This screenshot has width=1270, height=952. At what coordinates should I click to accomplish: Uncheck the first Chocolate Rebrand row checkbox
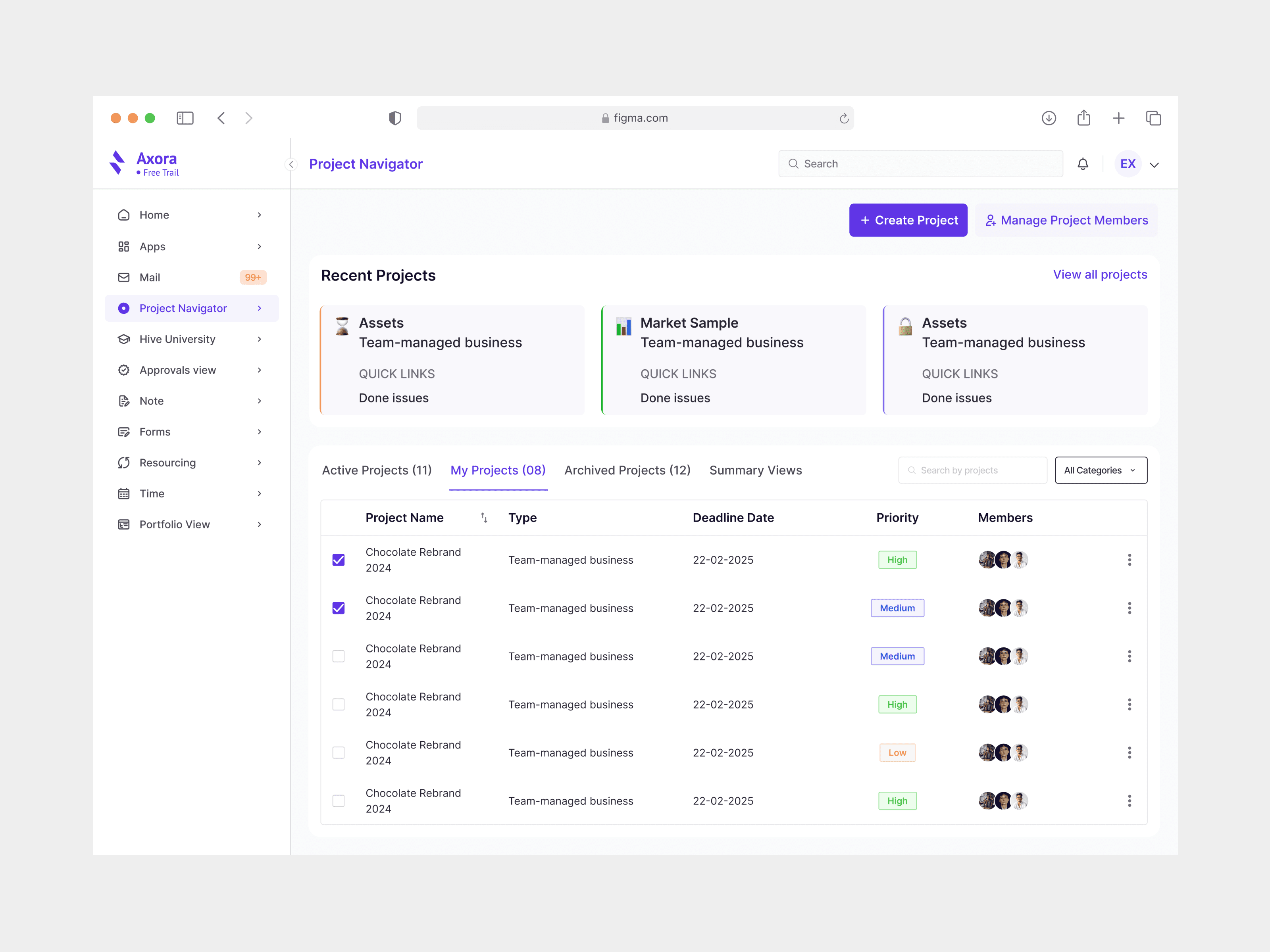[x=339, y=560]
